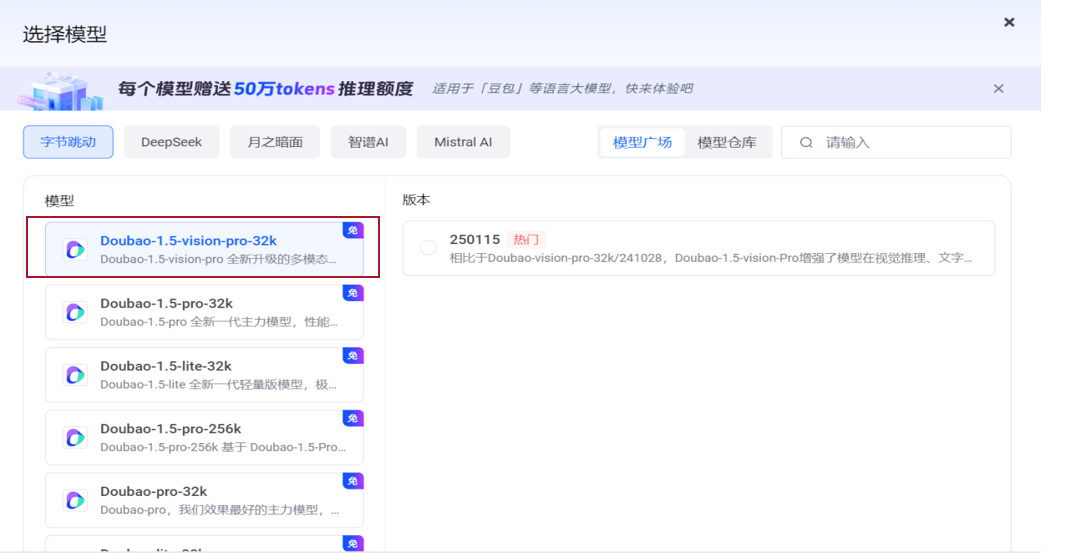Click the Doubao-1.5-pro-32k model logo icon
This screenshot has width=1090, height=553.
(75, 312)
